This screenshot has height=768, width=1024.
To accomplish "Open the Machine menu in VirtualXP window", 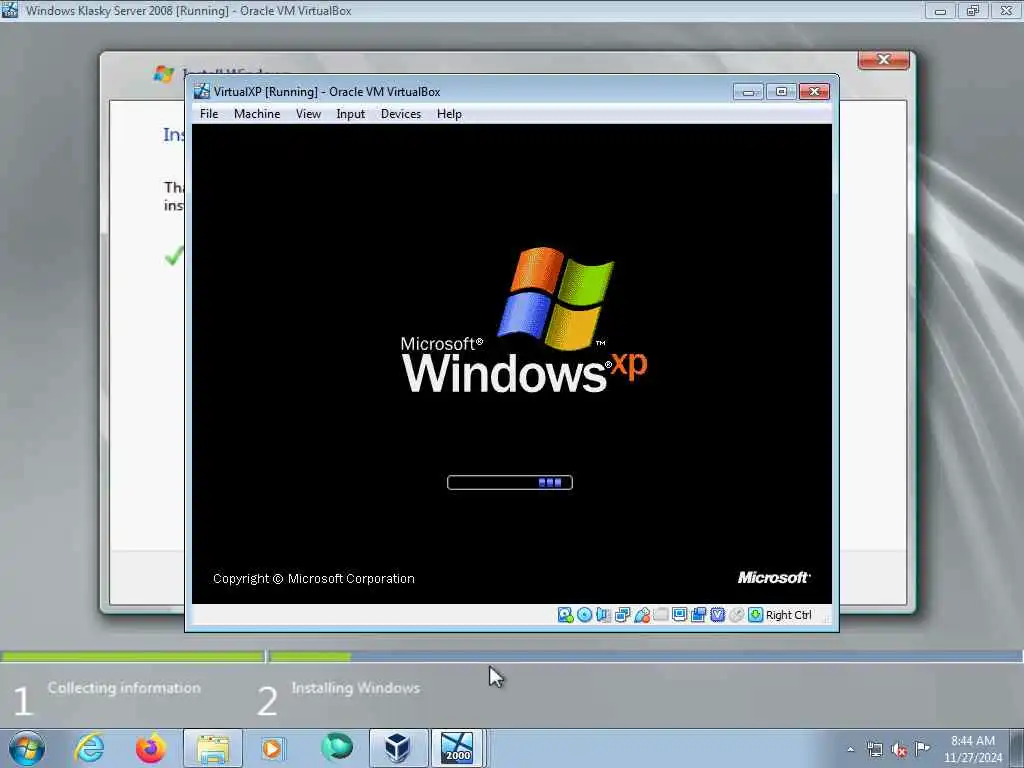I will (257, 114).
